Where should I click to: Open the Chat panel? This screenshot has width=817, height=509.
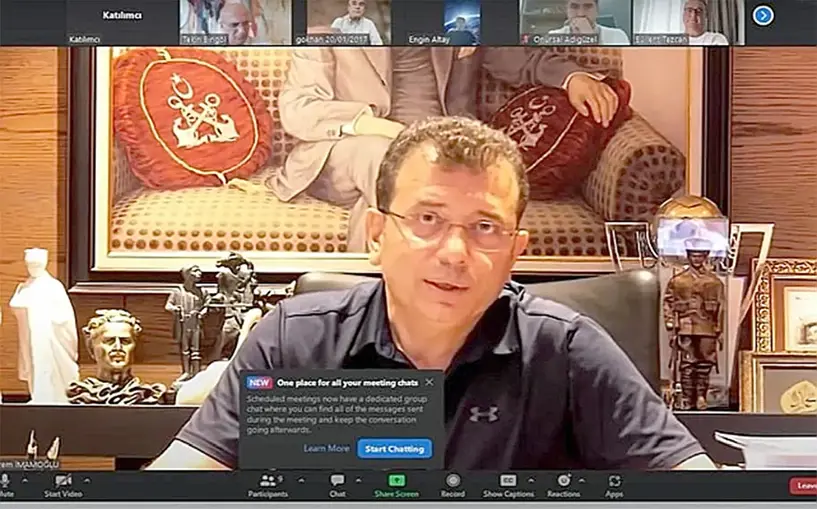tap(337, 484)
